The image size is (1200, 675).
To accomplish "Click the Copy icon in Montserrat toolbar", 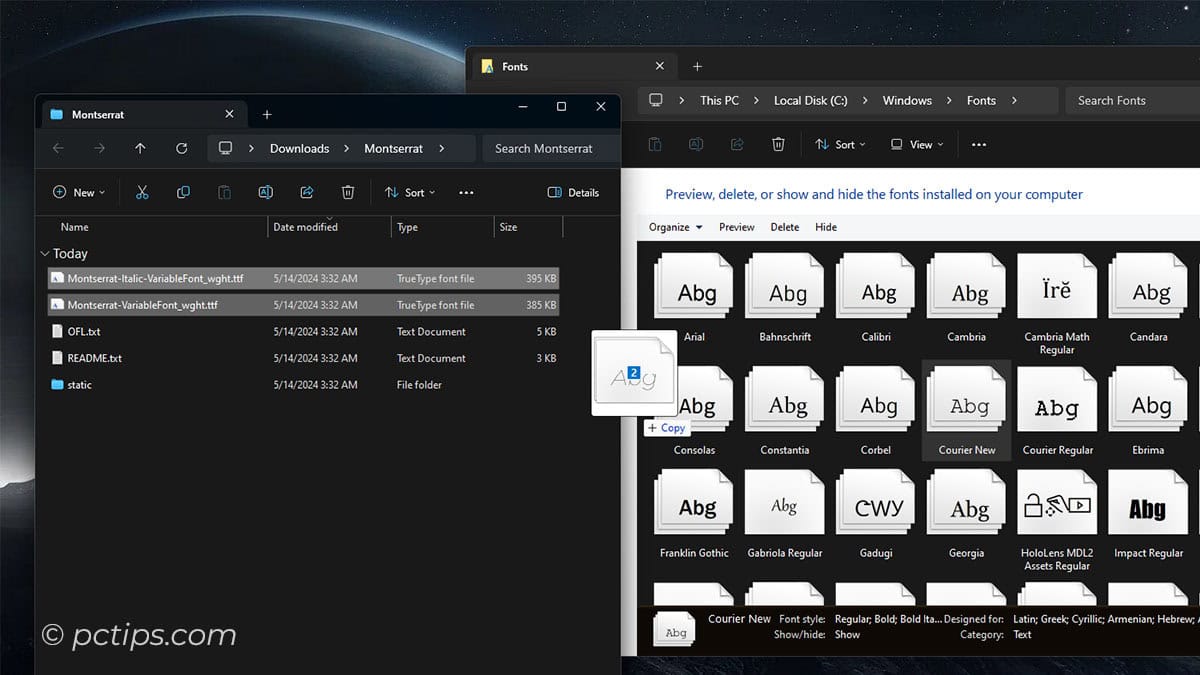I will (x=184, y=192).
